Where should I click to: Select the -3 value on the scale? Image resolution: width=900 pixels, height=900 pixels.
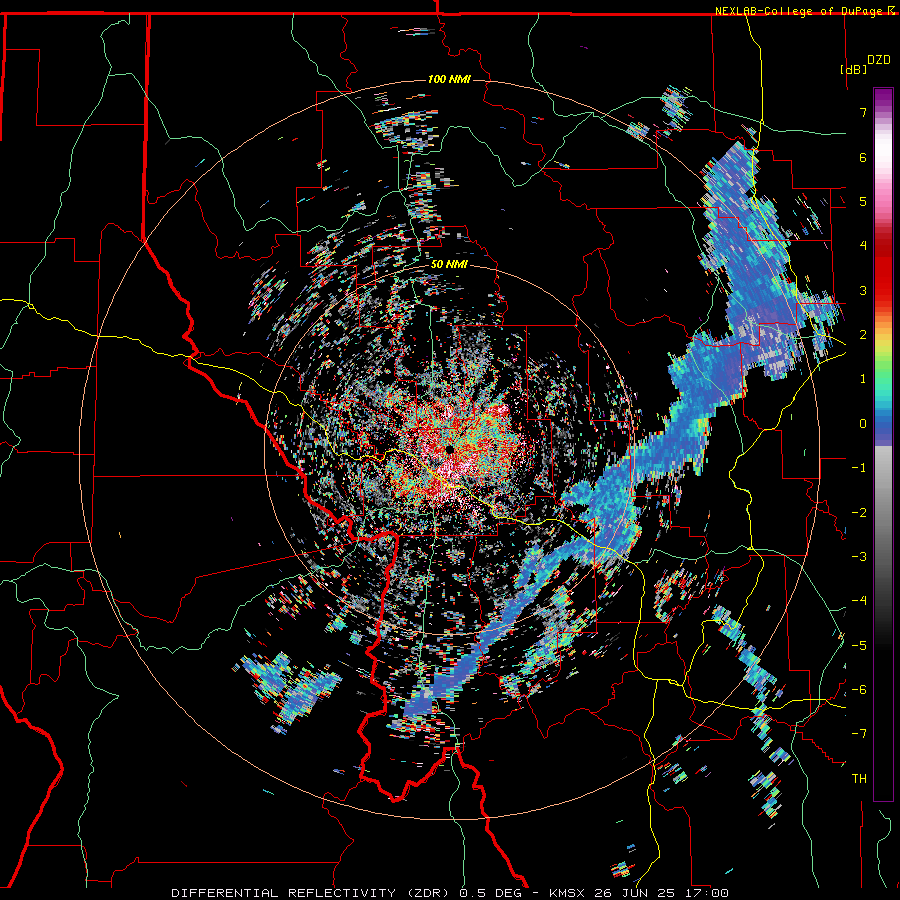coord(859,556)
